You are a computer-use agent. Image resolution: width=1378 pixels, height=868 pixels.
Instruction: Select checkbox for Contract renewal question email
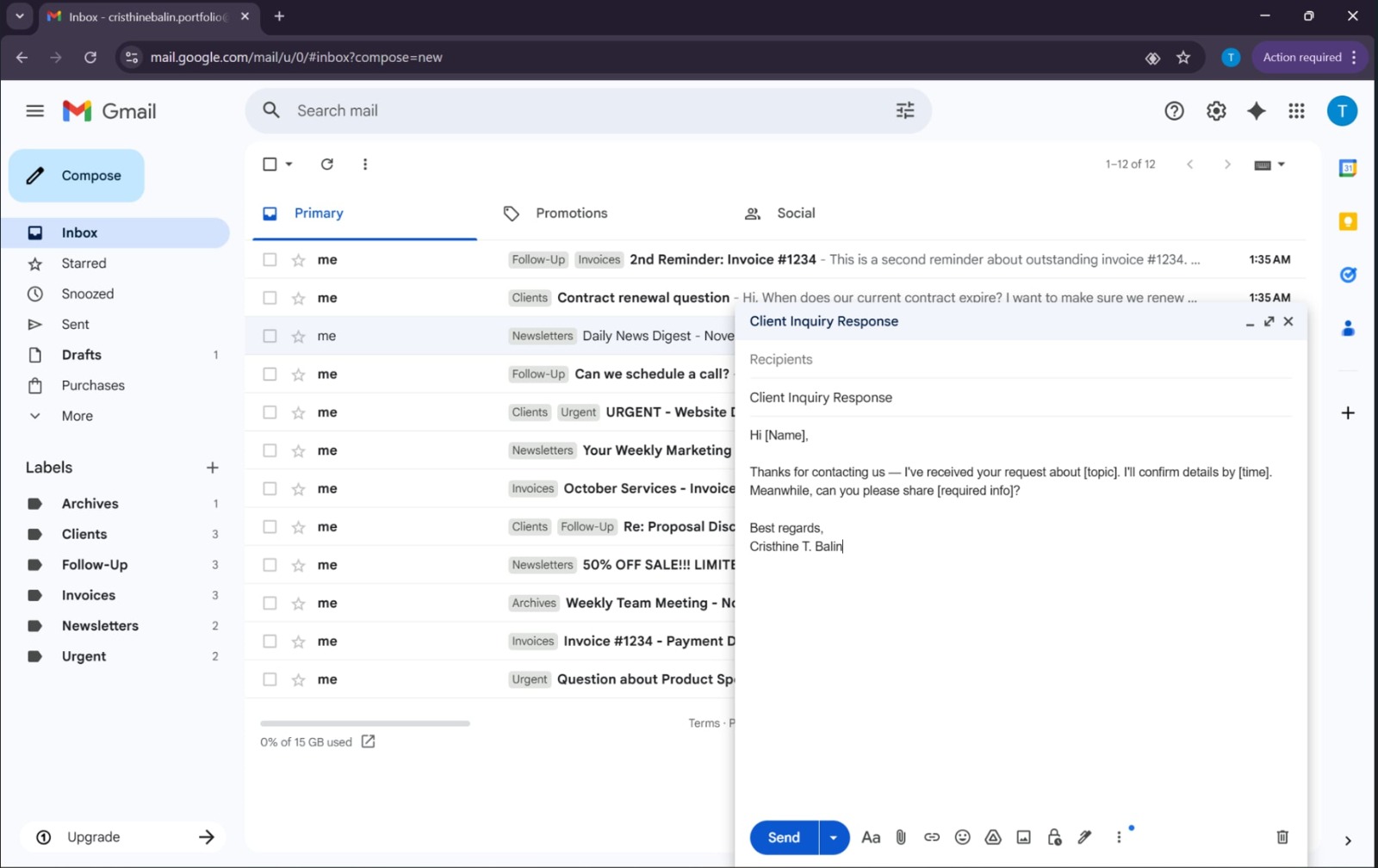pyautogui.click(x=270, y=298)
